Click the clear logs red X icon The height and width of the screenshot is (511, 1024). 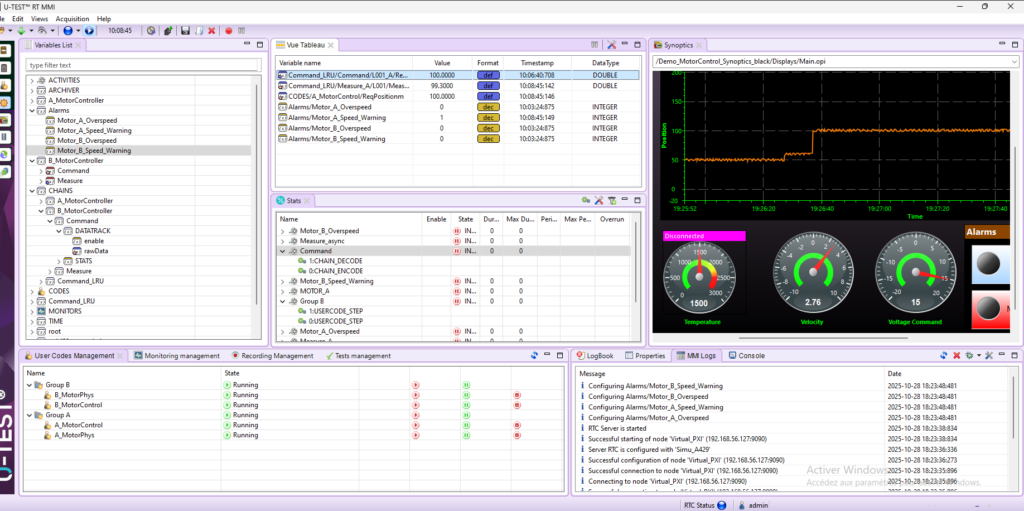tap(957, 355)
